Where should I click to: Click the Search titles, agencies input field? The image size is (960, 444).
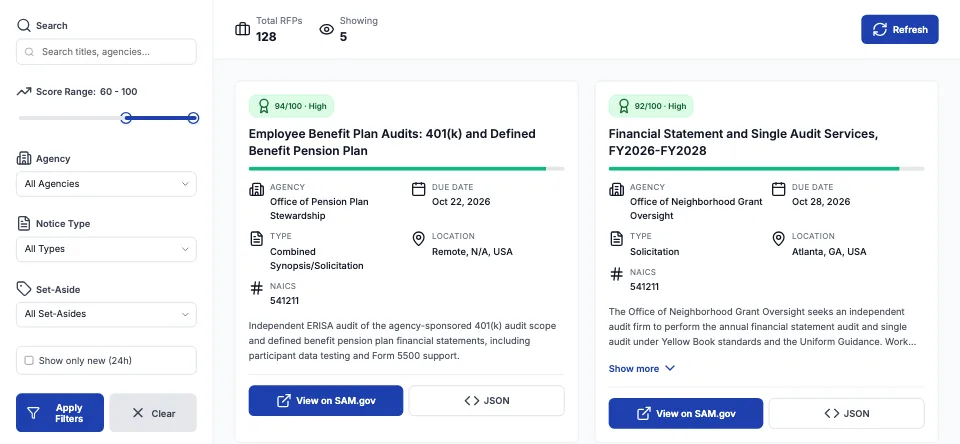coord(107,52)
